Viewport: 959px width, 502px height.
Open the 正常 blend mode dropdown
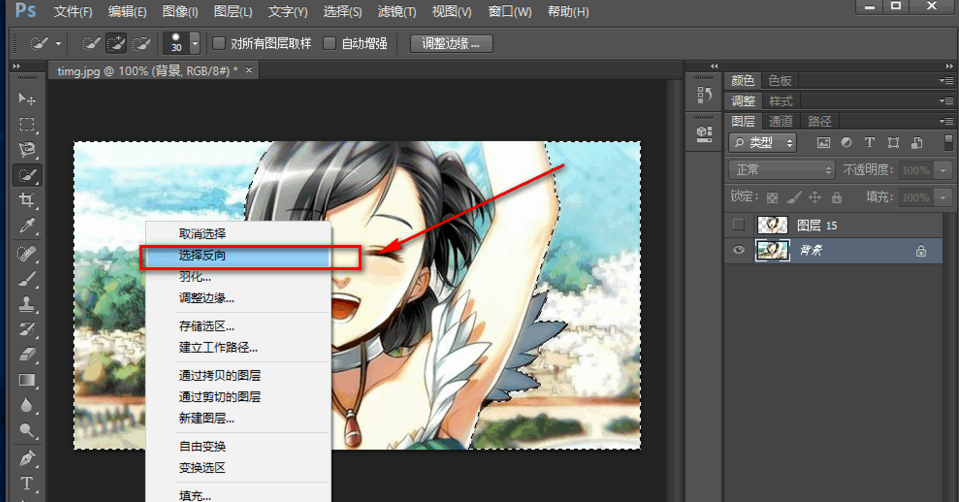pos(781,170)
